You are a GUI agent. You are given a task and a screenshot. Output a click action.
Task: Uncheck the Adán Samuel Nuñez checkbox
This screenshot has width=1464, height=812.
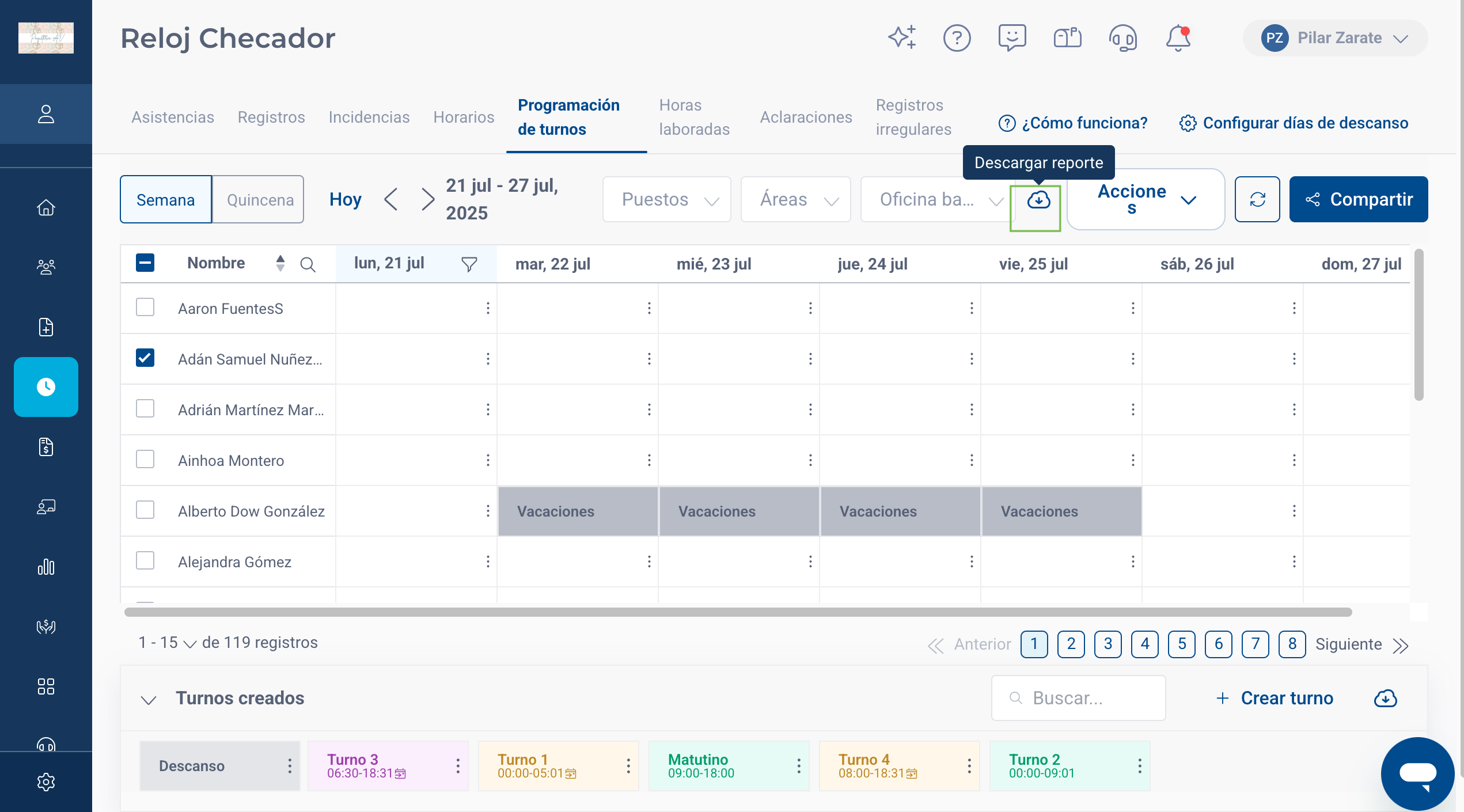(x=145, y=358)
